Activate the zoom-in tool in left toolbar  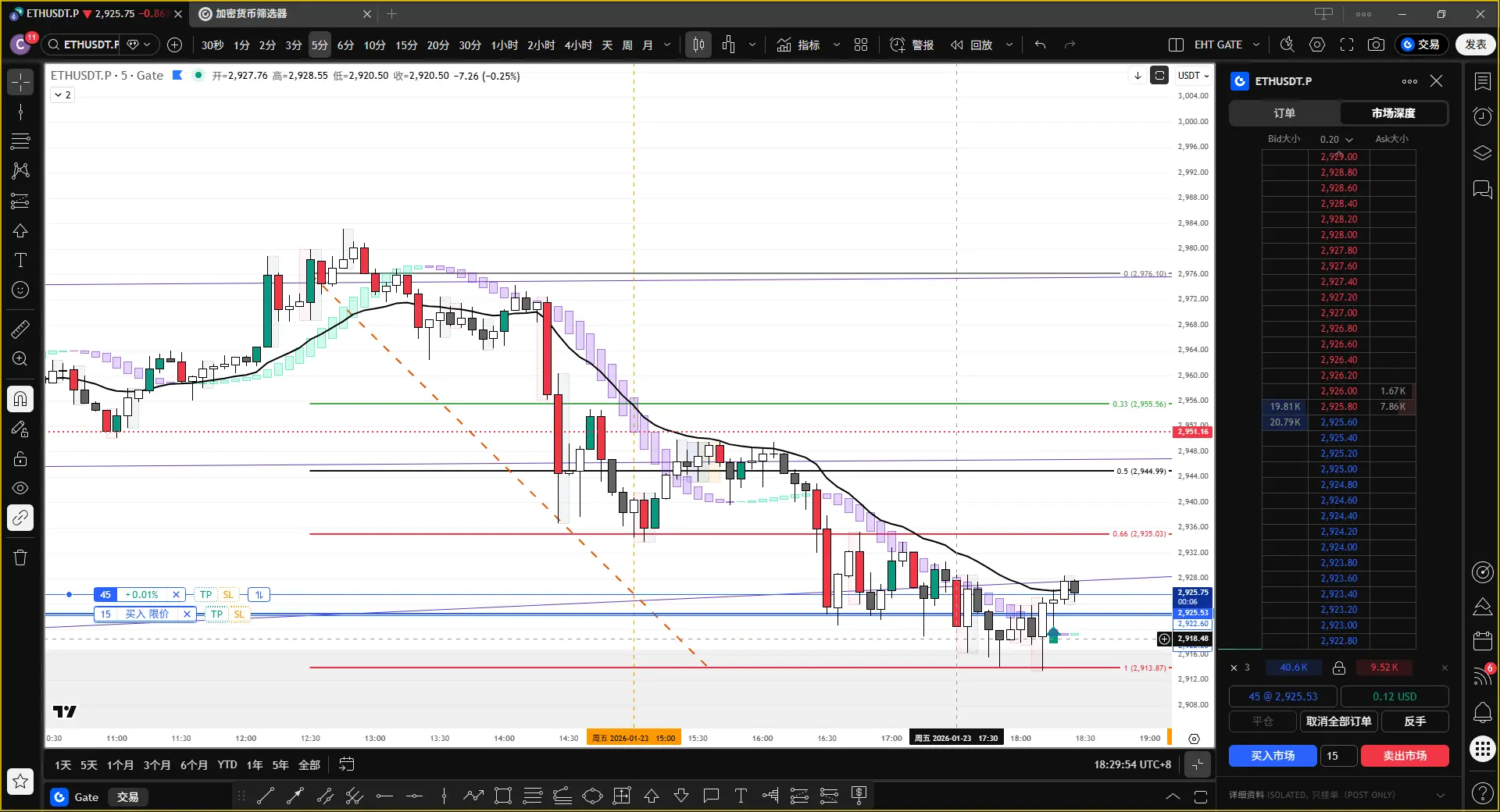coord(20,359)
